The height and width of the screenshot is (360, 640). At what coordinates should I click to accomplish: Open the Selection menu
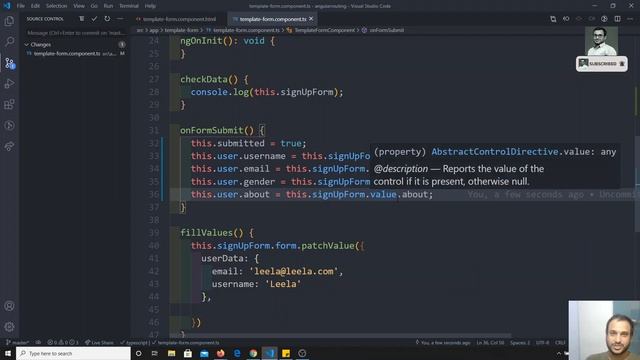pos(56,6)
